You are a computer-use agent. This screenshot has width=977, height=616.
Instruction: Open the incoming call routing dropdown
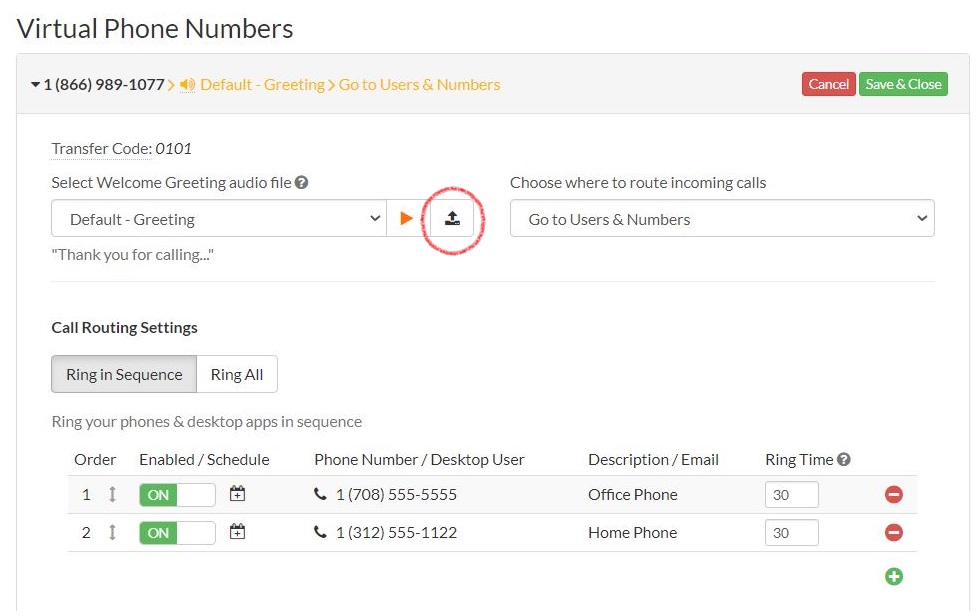click(721, 219)
